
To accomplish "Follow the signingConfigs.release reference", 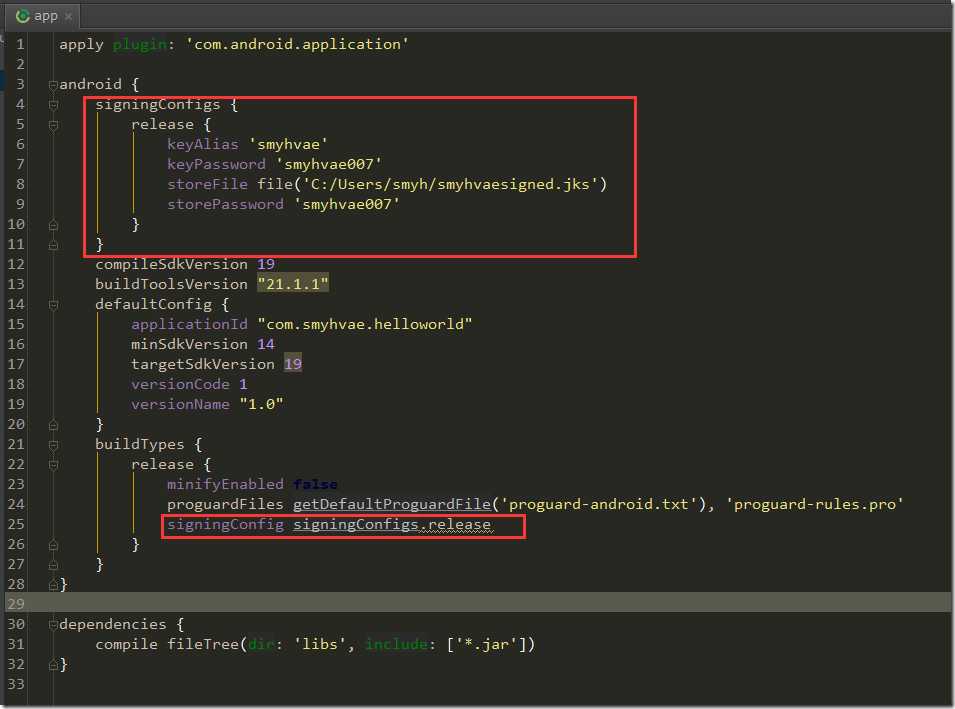I will click(x=392, y=524).
